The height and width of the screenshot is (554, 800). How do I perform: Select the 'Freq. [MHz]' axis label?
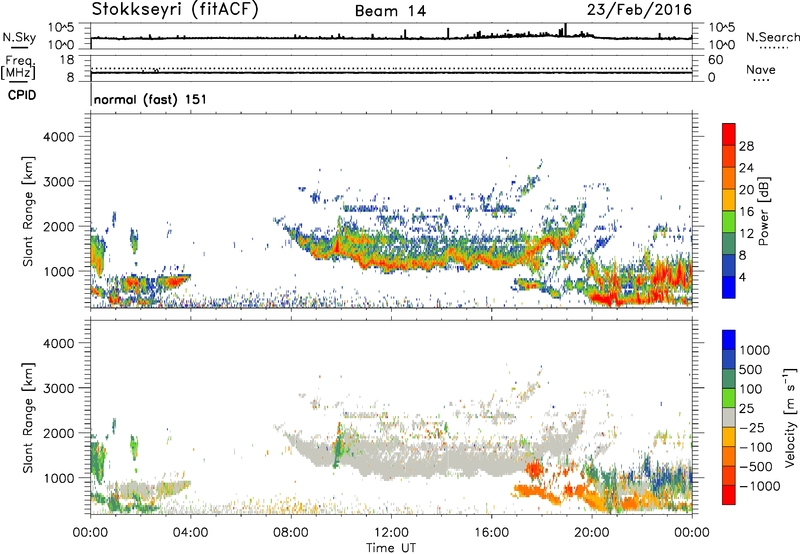19,68
